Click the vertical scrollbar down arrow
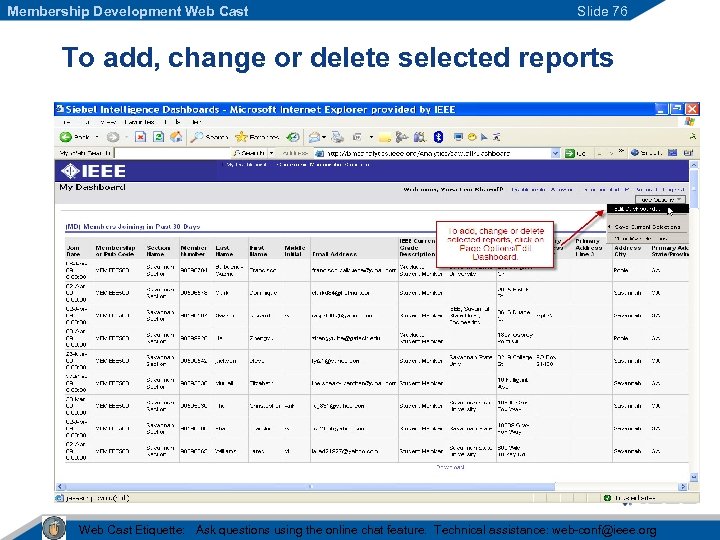This screenshot has height=540, width=720. [x=694, y=478]
